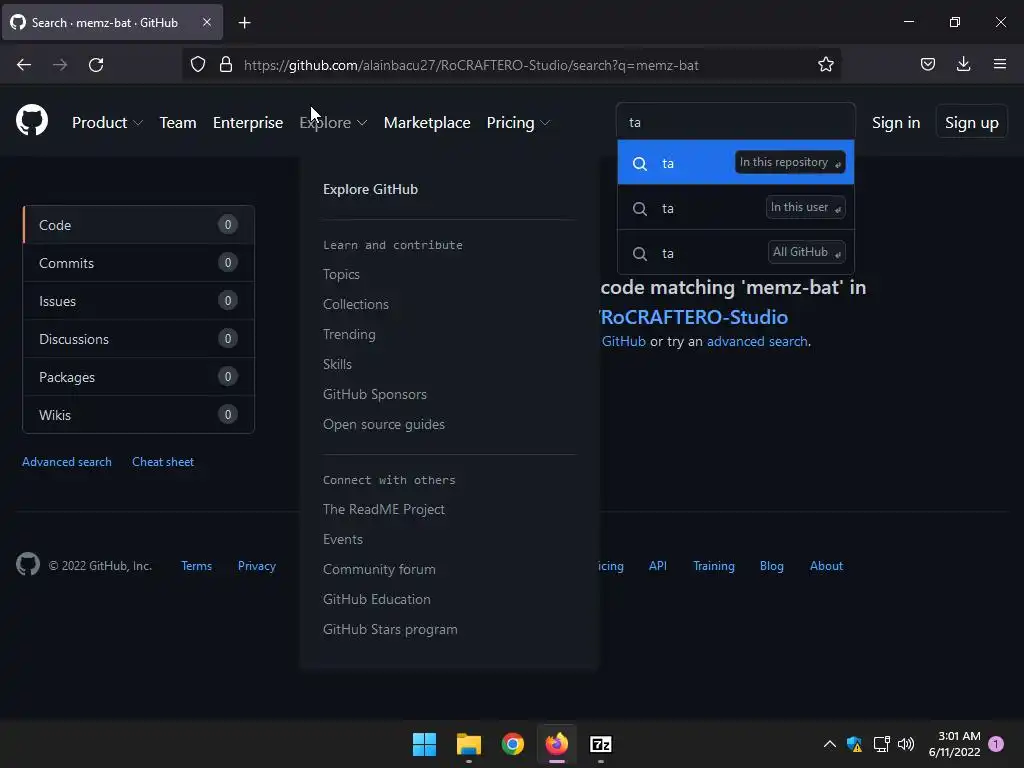Open Windows Start menu
1024x768 pixels.
(424, 744)
